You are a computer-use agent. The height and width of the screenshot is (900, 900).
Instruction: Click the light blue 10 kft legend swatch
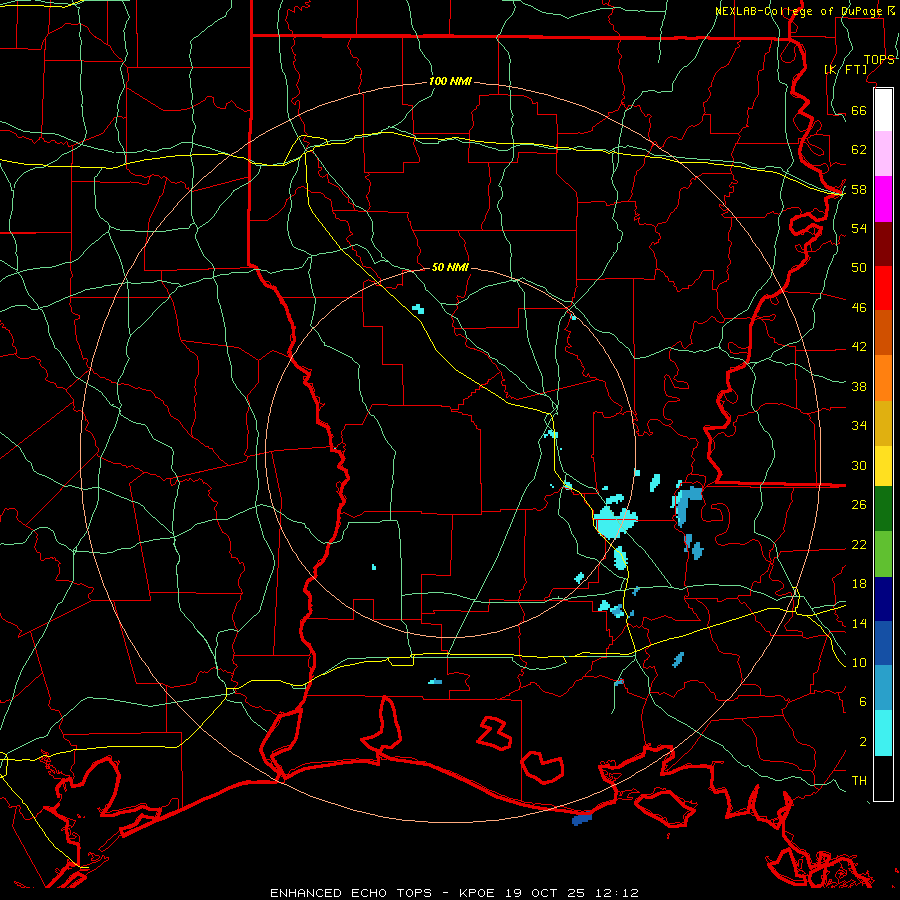pyautogui.click(x=883, y=688)
